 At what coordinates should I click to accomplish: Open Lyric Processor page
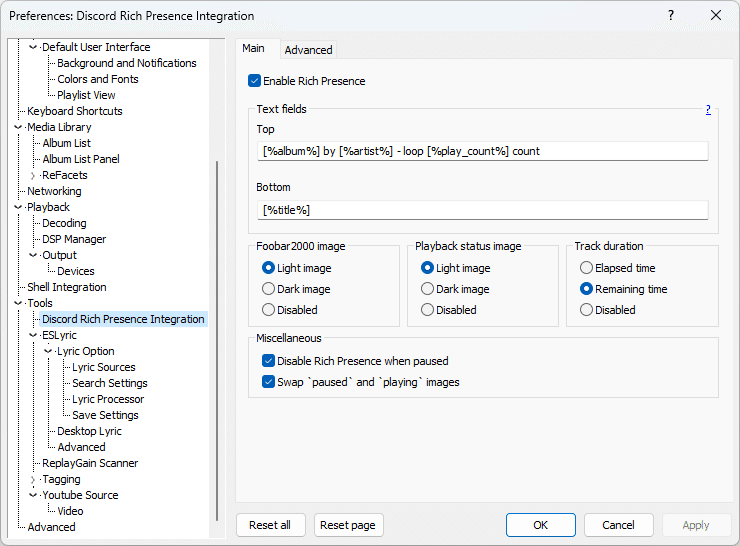(x=108, y=399)
